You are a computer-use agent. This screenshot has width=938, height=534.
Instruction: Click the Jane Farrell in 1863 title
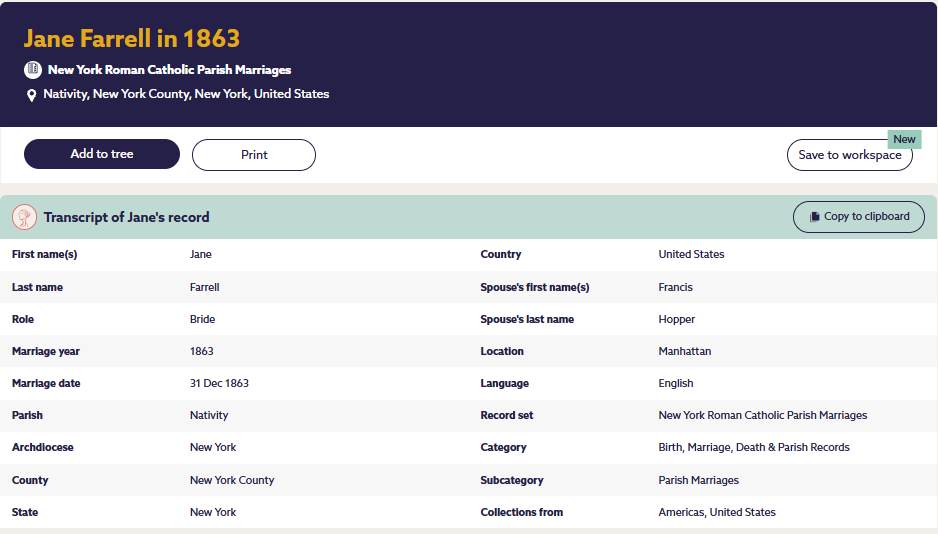click(132, 39)
